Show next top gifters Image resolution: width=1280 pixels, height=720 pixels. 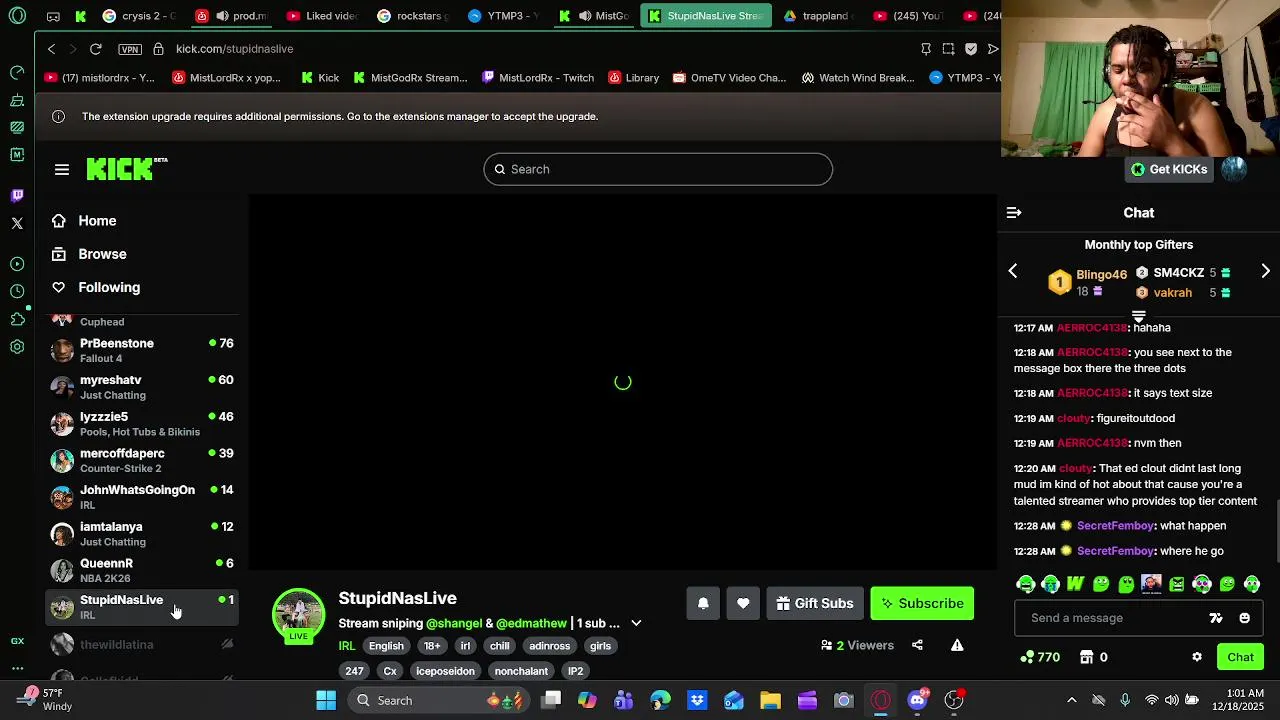pos(1265,271)
